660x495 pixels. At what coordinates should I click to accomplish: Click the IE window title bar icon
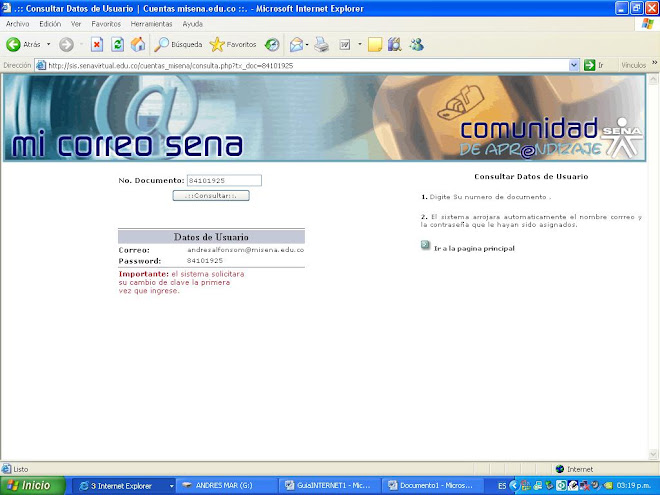pos(6,8)
